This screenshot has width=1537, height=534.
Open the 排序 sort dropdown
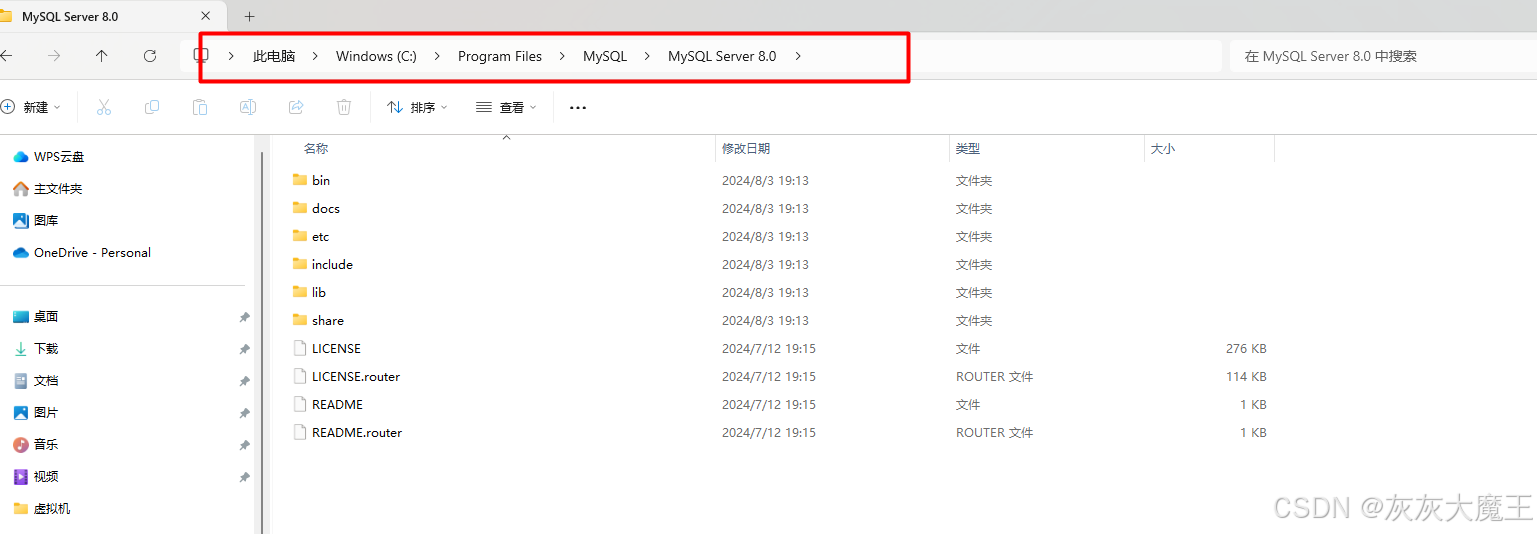tap(417, 107)
